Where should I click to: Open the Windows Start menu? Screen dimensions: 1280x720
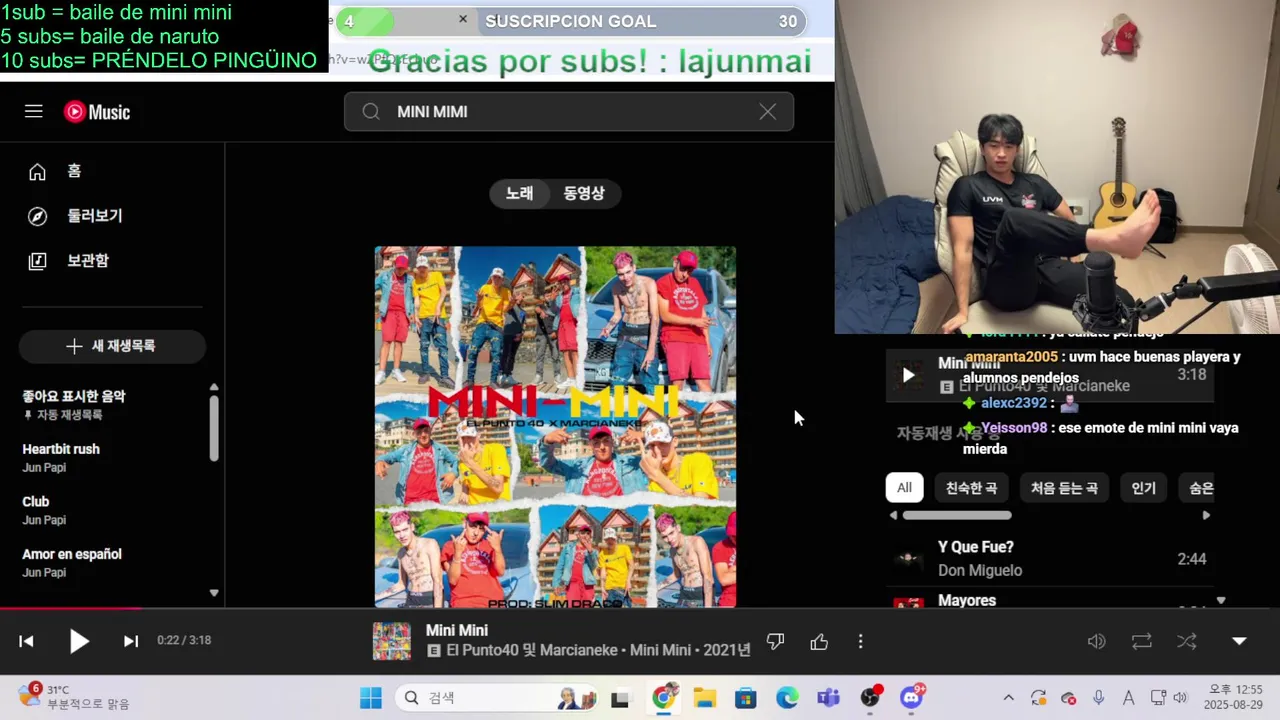point(371,698)
